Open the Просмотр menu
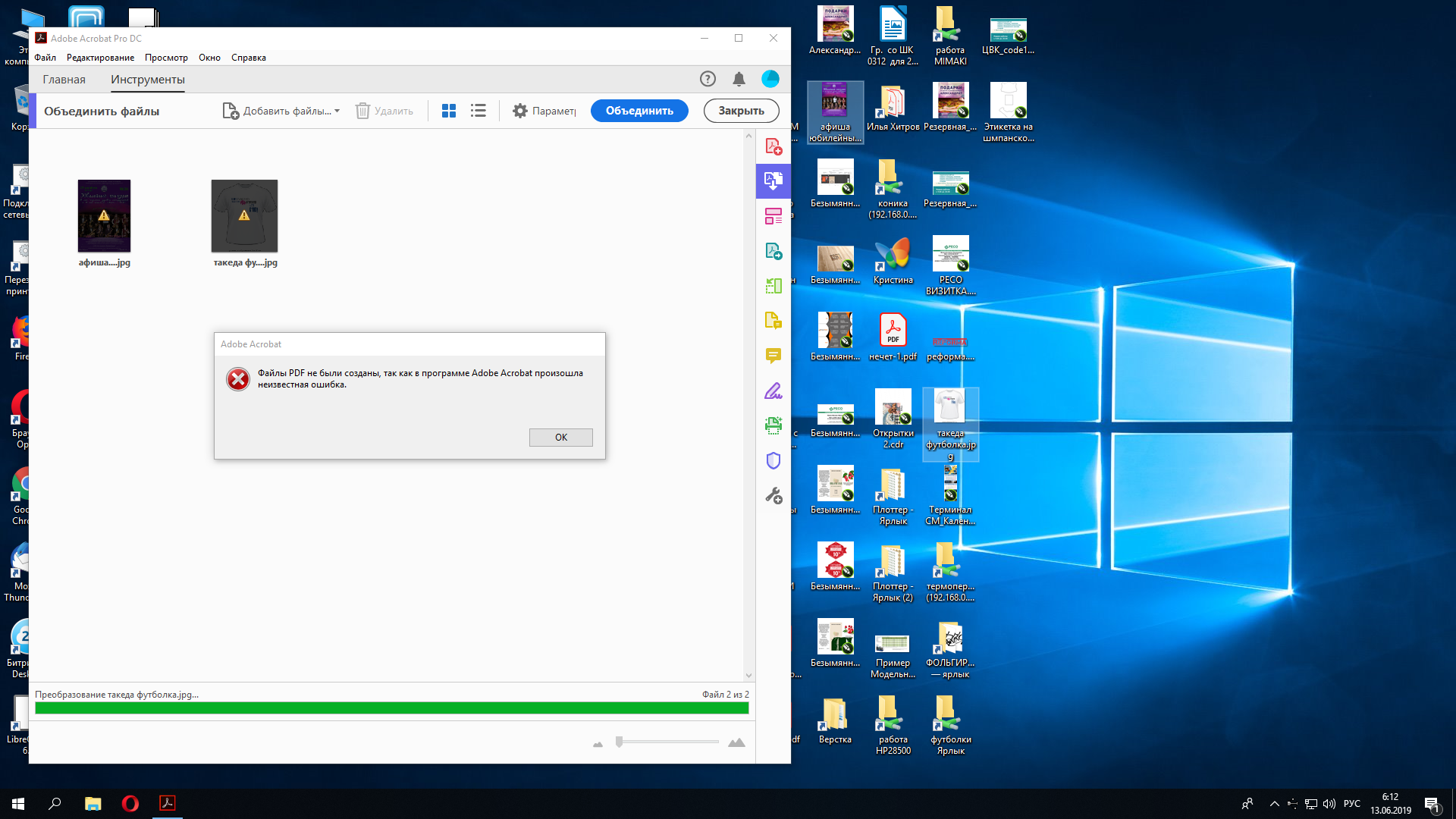This screenshot has width=1456, height=819. tap(166, 58)
